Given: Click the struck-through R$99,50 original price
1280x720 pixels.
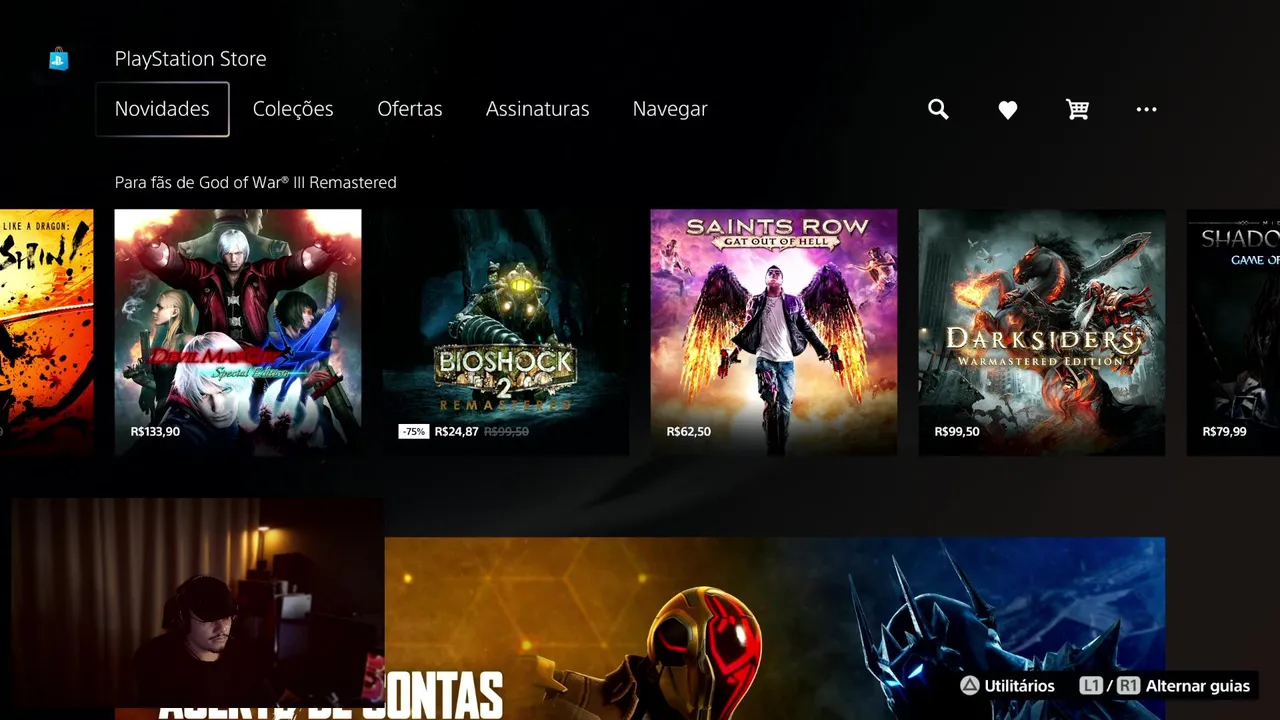Looking at the screenshot, I should [x=506, y=432].
